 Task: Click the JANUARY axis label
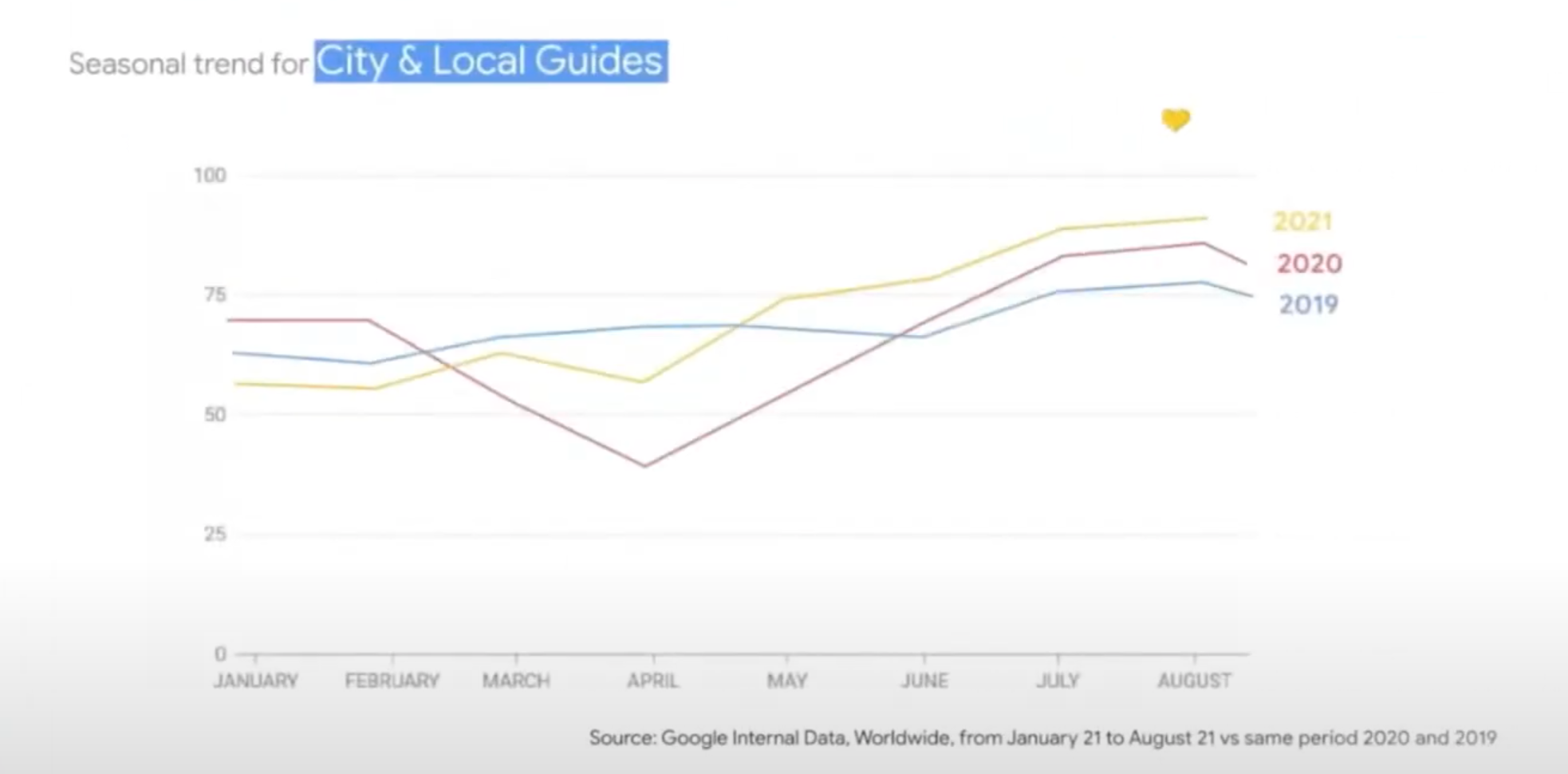coord(255,681)
